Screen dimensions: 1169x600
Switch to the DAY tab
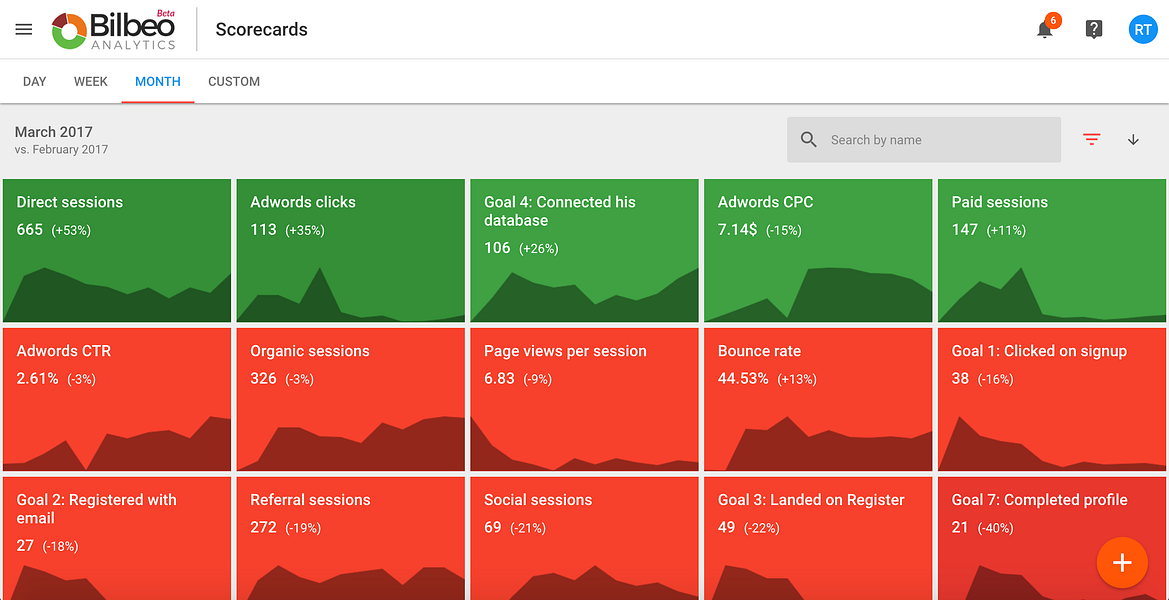pyautogui.click(x=34, y=82)
